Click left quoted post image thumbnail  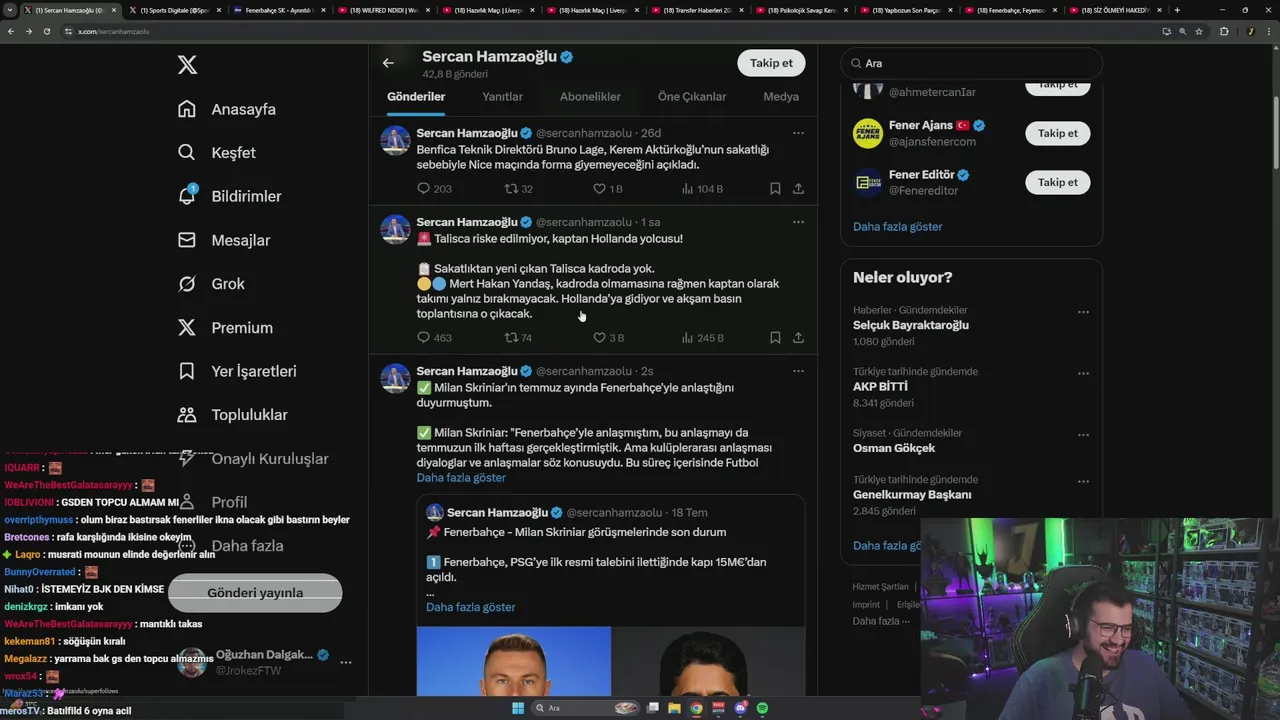[x=514, y=661]
